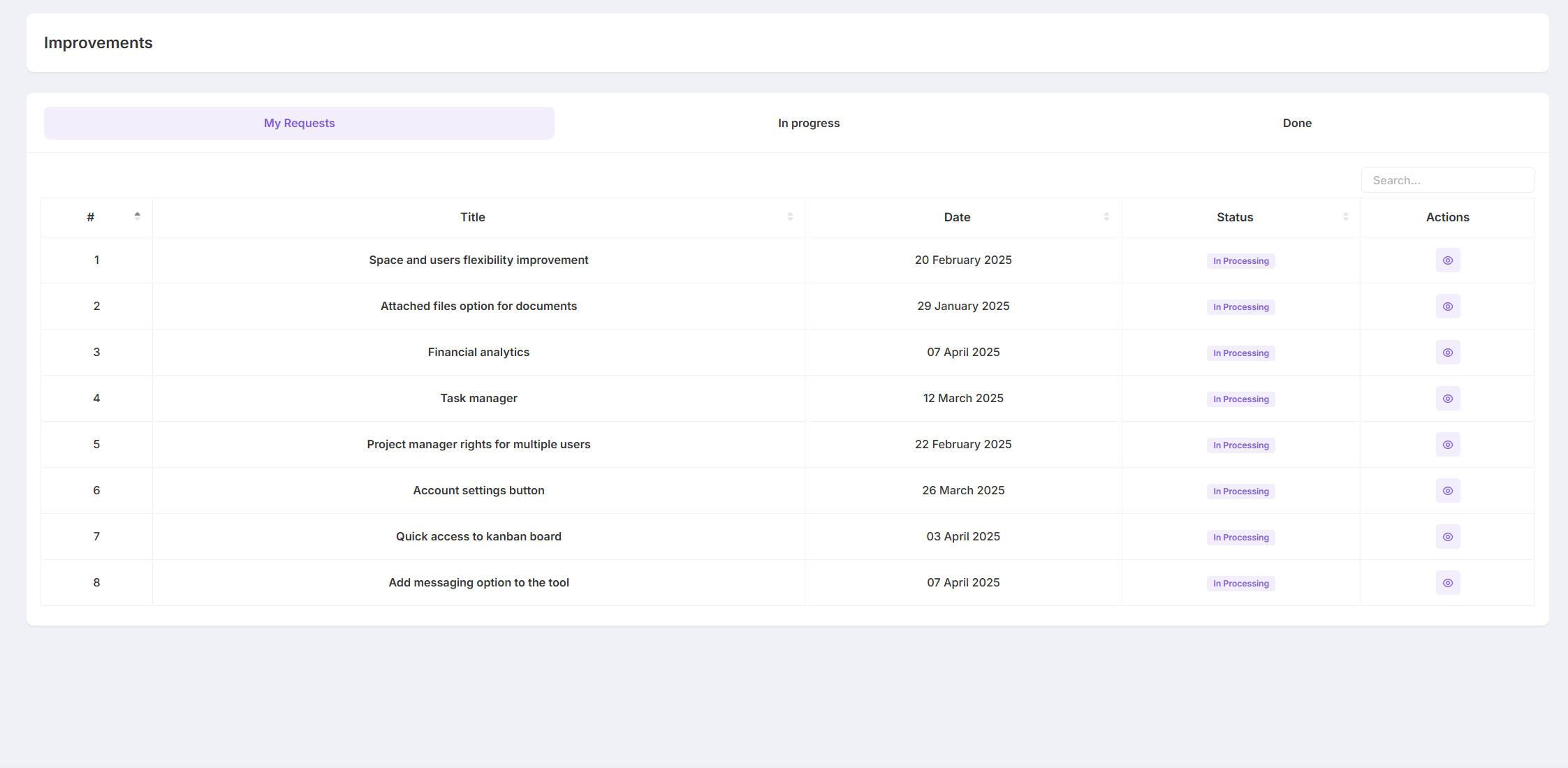This screenshot has width=1568, height=768.
Task: Sort table by Status column
Action: (1345, 217)
